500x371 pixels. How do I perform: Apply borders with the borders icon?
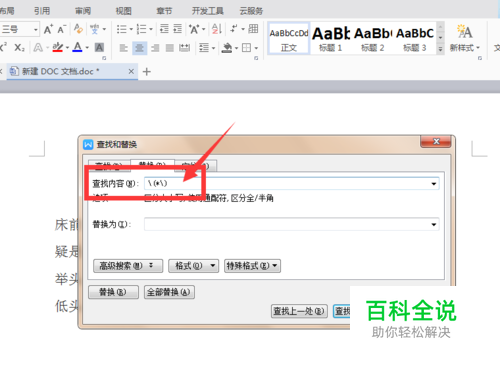pyautogui.click(x=246, y=48)
